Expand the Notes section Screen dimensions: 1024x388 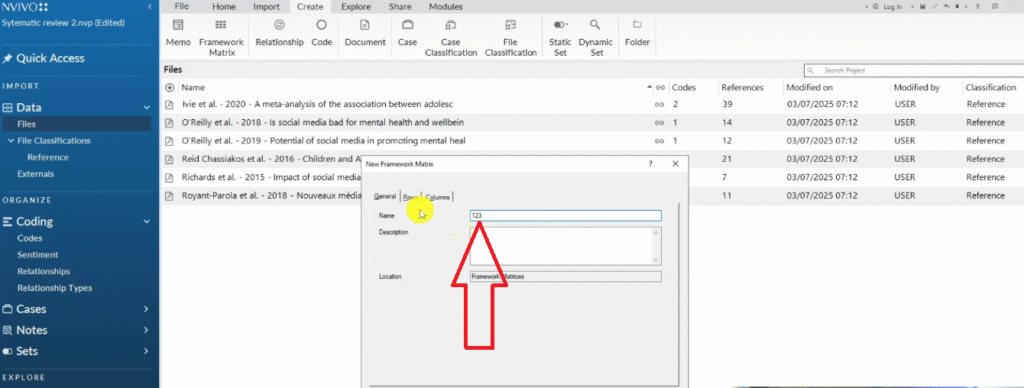tap(146, 330)
